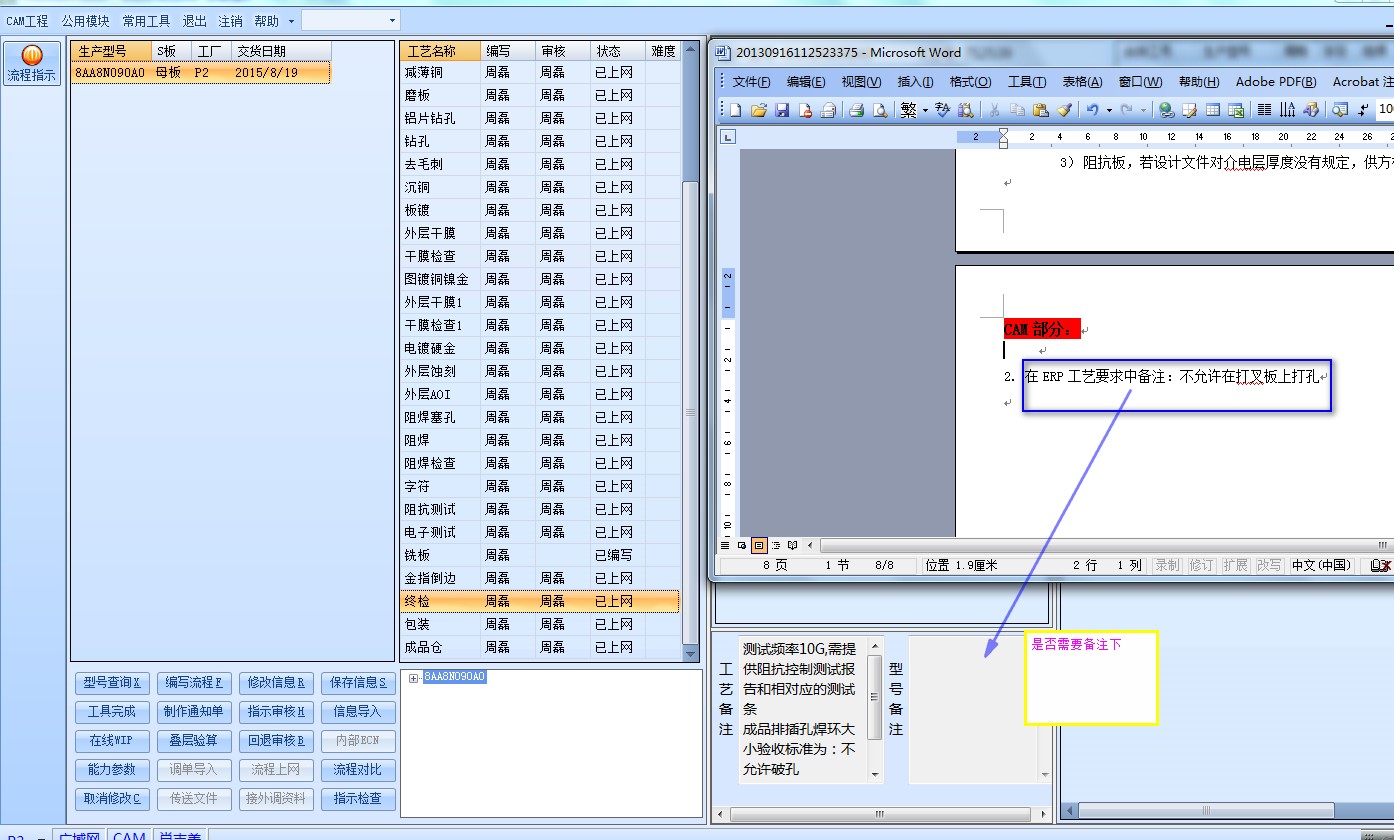Select Word print layout view
Viewport: 1394px width, 840px height.
tap(759, 546)
